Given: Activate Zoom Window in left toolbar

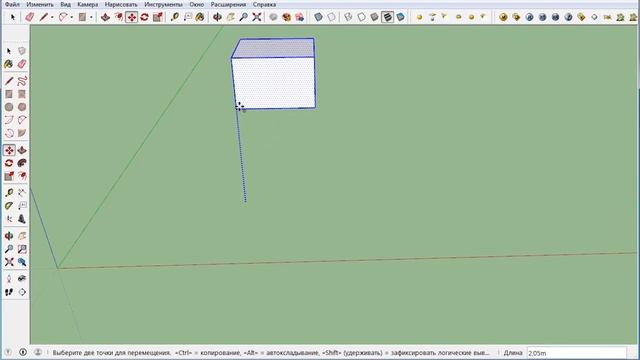Looking at the screenshot, I should point(22,249).
